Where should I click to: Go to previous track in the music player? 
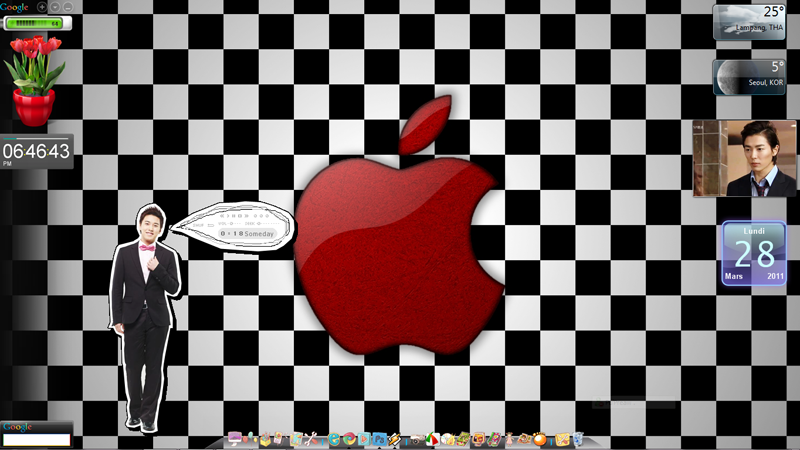[x=222, y=216]
